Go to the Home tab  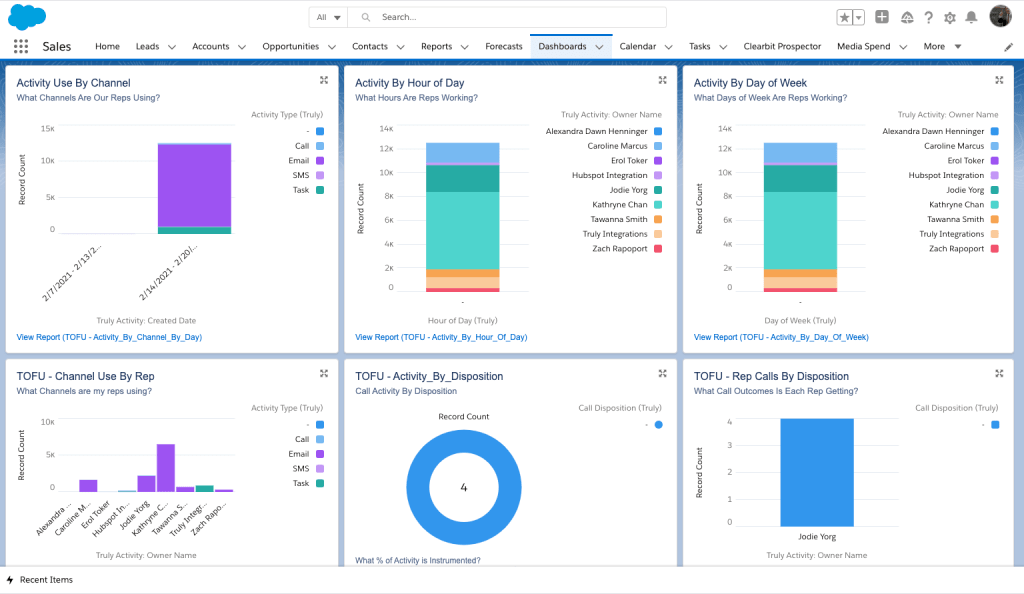click(x=107, y=46)
